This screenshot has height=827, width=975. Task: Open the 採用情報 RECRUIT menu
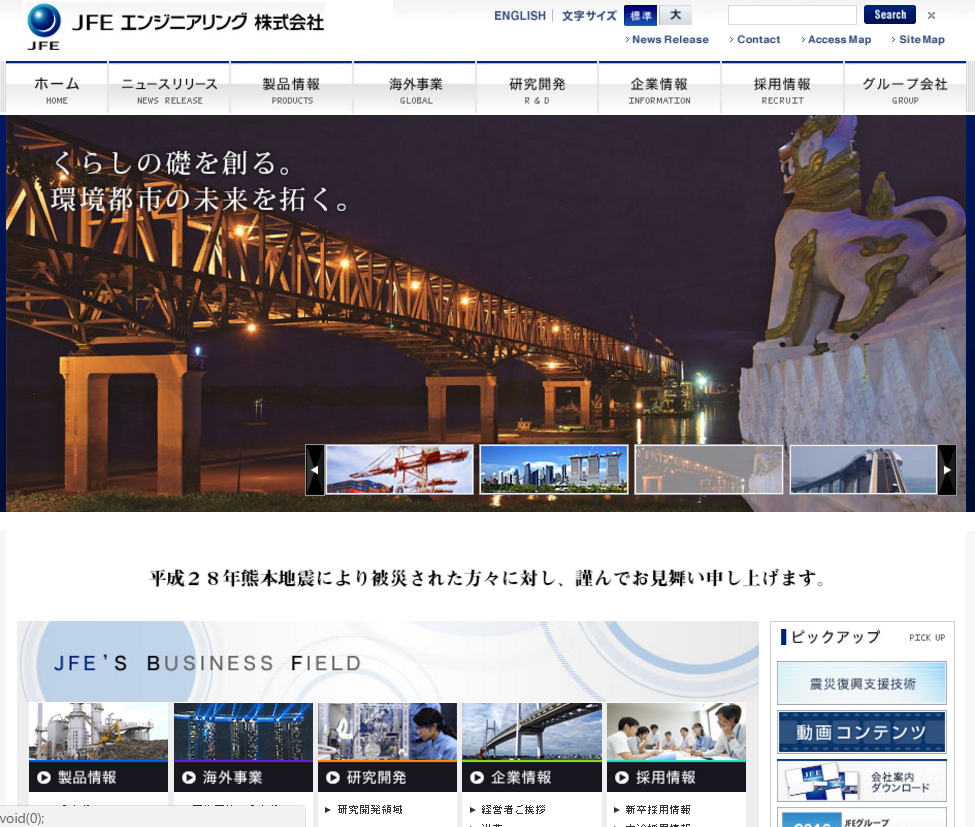pyautogui.click(x=782, y=89)
